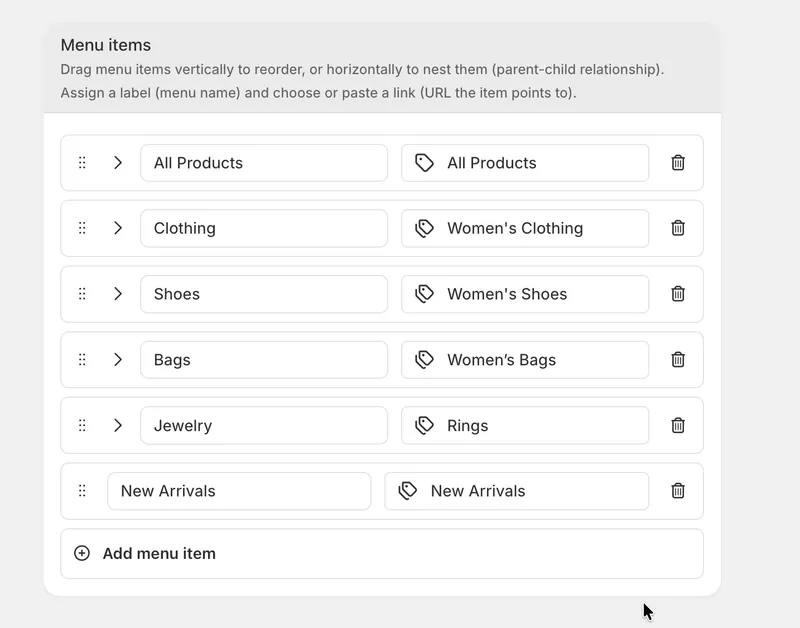Expand the Jewelry menu item
Viewport: 800px width, 628px height.
click(x=118, y=425)
